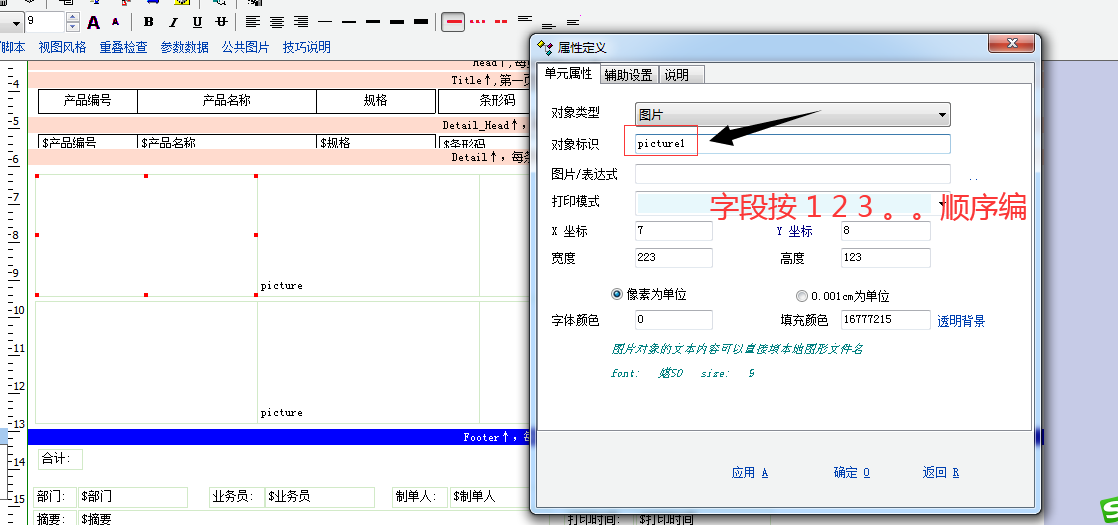Screen dimensions: 1118x525
Task: Open the 说明 tab
Action: point(676,75)
